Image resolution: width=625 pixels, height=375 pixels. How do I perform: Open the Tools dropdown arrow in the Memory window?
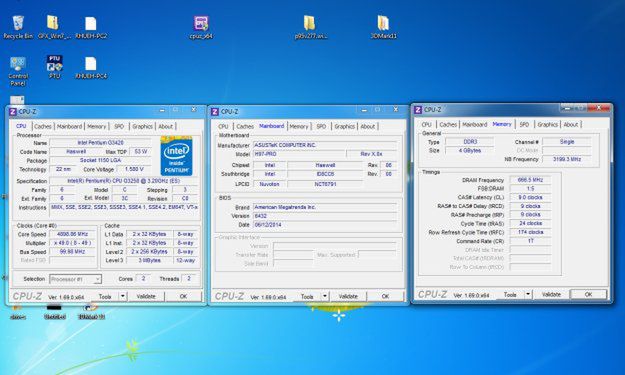[528, 295]
